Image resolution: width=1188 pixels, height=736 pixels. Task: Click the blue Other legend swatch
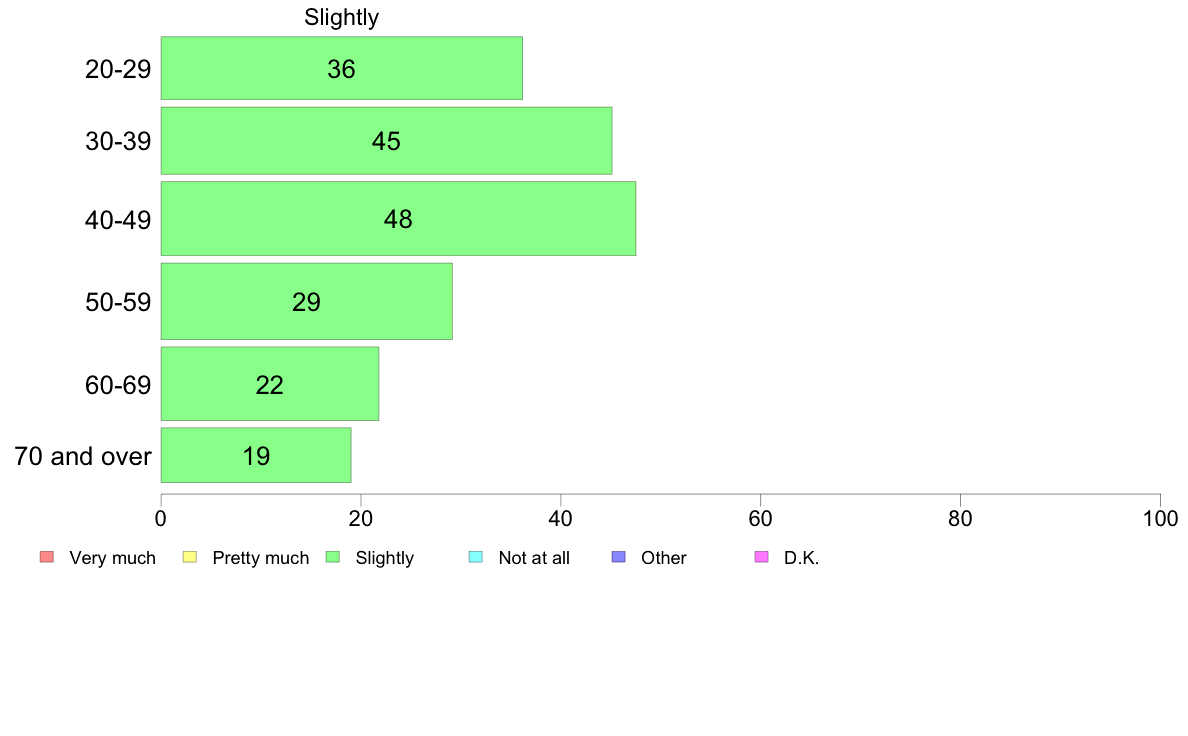point(618,557)
